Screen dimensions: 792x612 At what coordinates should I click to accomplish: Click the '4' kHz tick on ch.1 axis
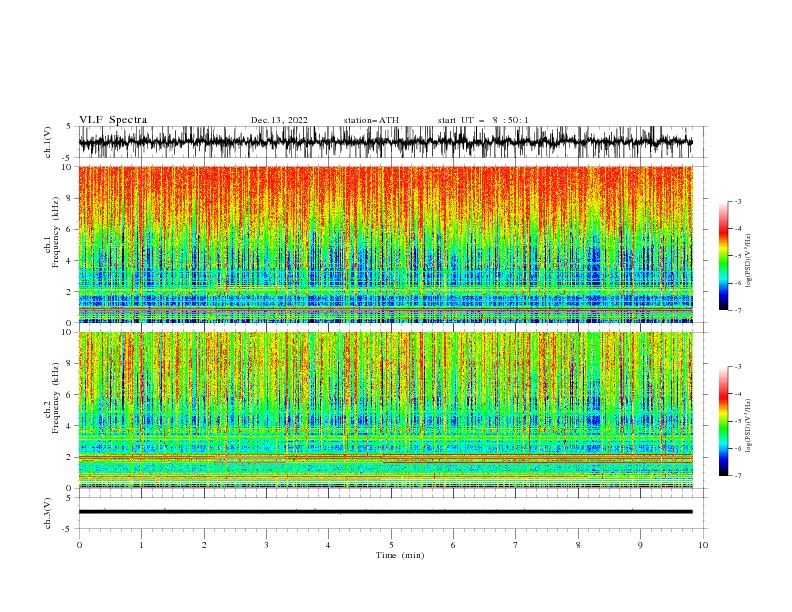tap(70, 261)
